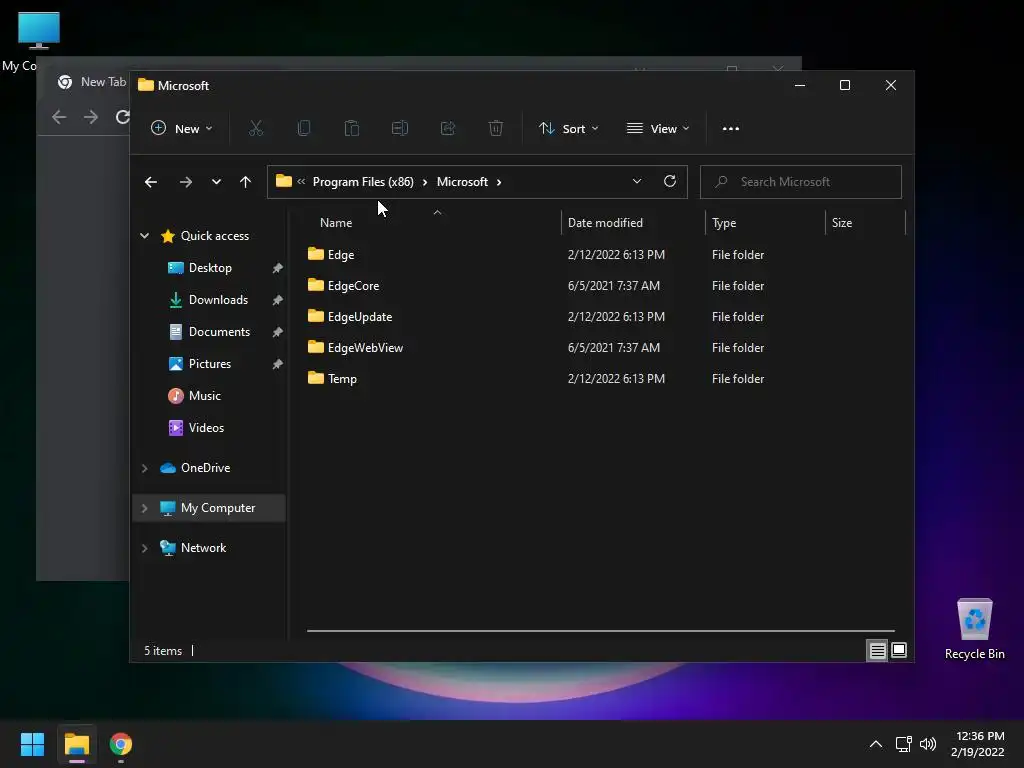Click the Rename icon in toolbar

pos(400,129)
